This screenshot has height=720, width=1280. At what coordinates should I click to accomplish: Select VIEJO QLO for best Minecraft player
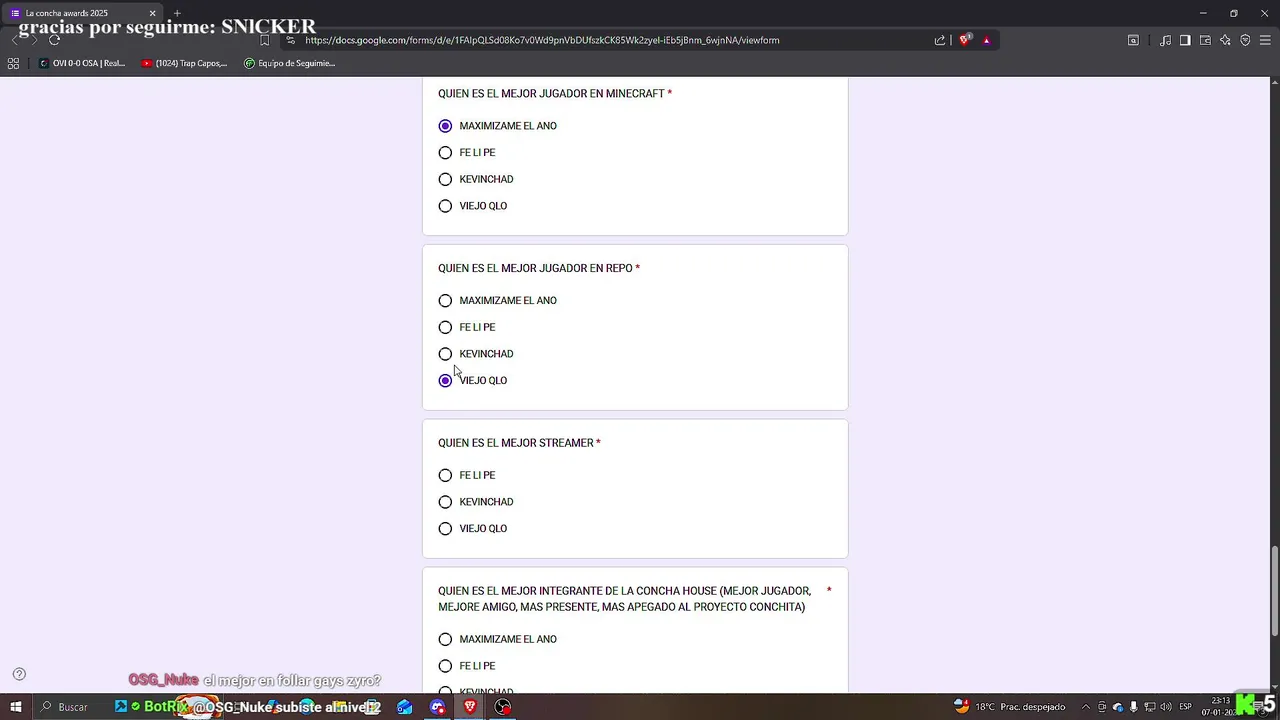click(x=445, y=206)
